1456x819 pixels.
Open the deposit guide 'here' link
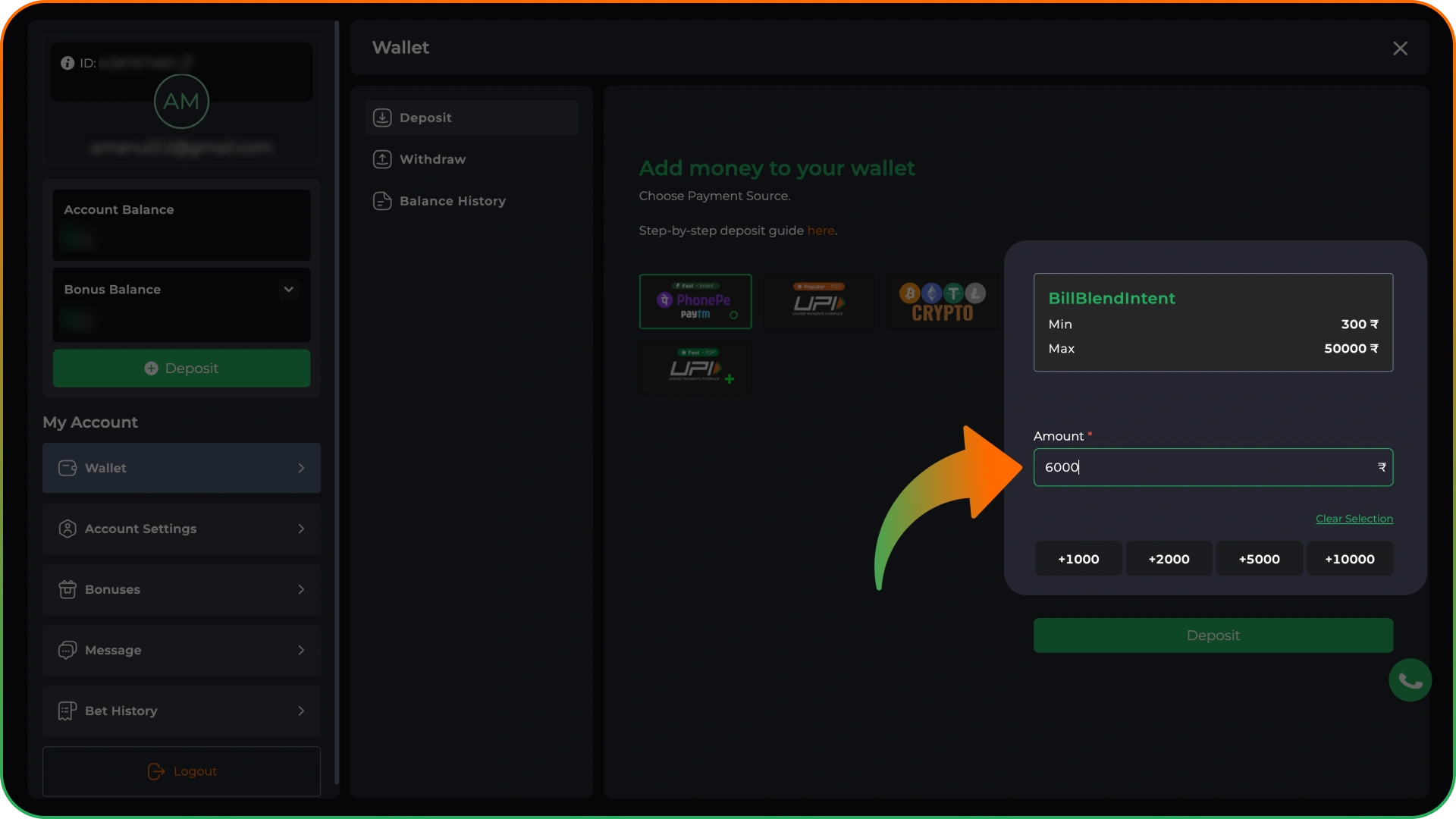[821, 231]
